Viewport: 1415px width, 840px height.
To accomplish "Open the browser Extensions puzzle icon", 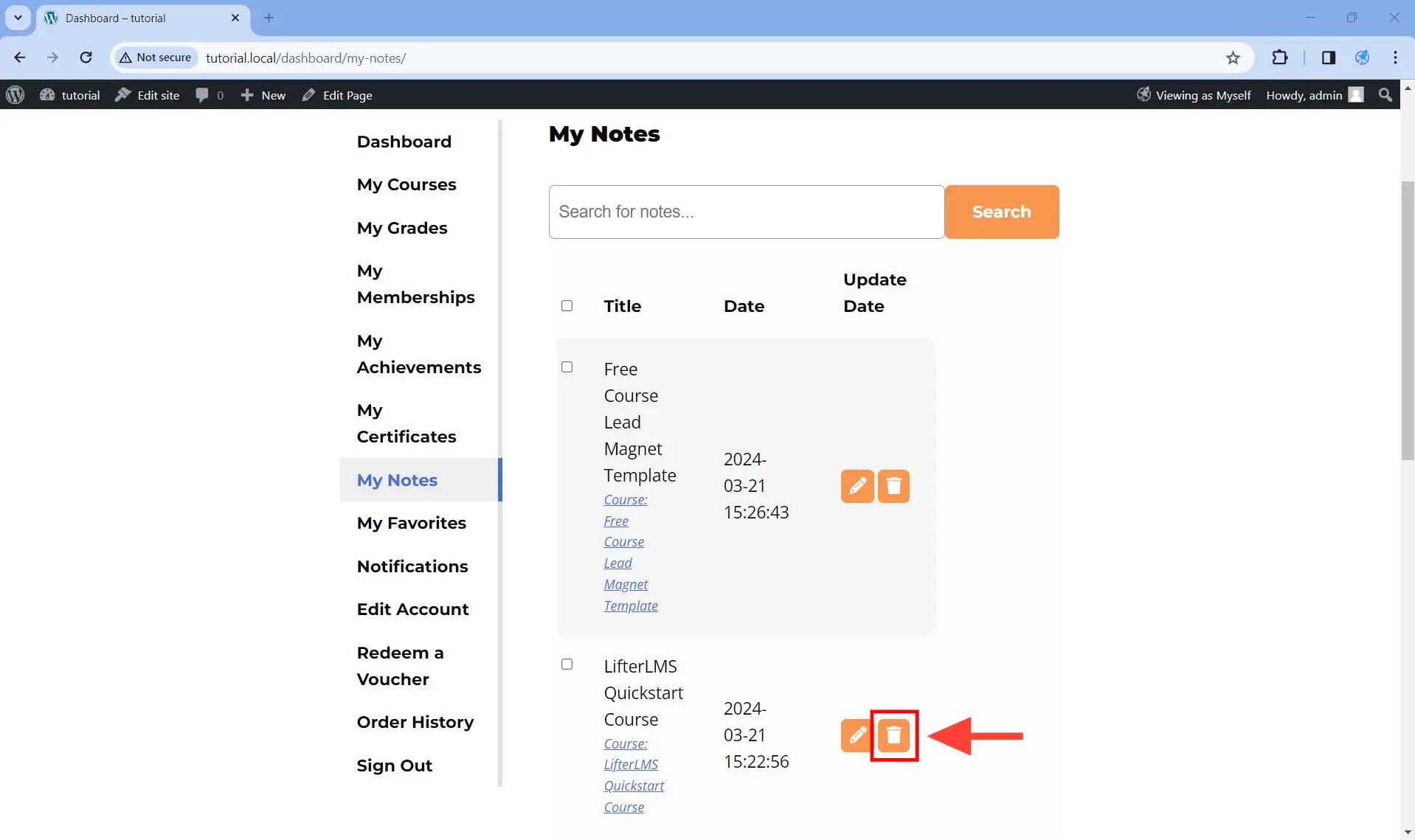I will 1280,58.
